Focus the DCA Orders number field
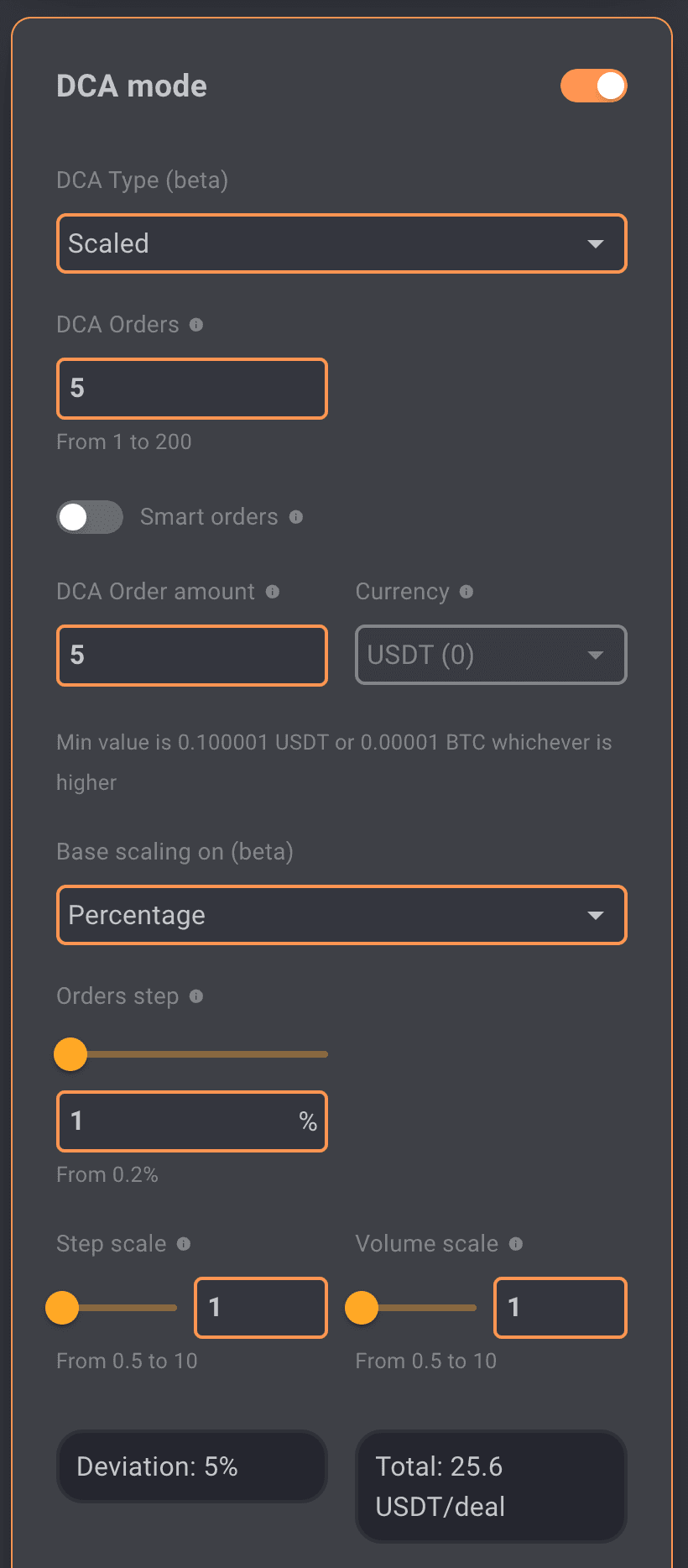The height and width of the screenshot is (1568, 688). [x=192, y=389]
